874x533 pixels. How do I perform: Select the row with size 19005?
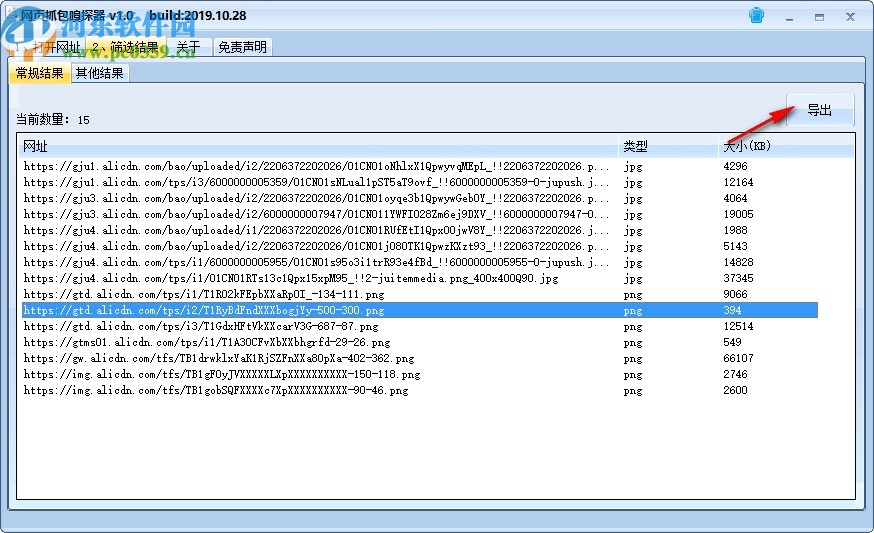[x=420, y=215]
